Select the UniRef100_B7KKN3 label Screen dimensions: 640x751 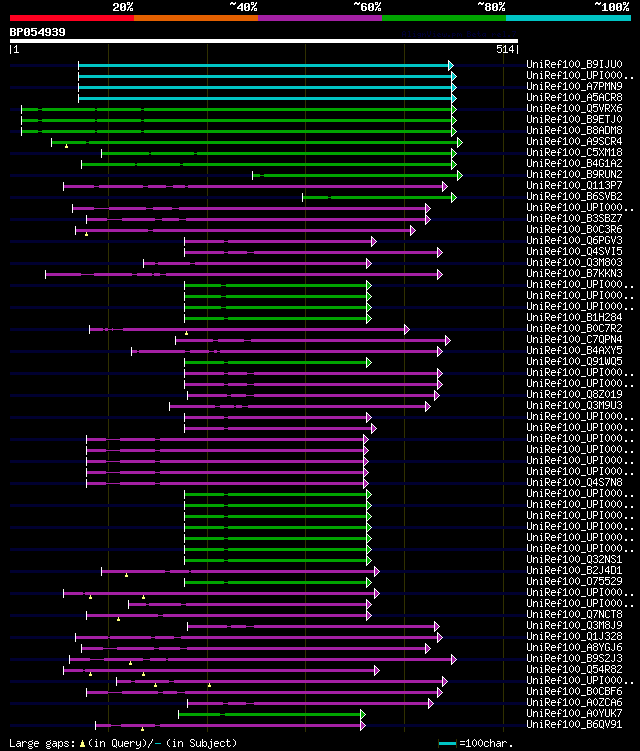574,274
